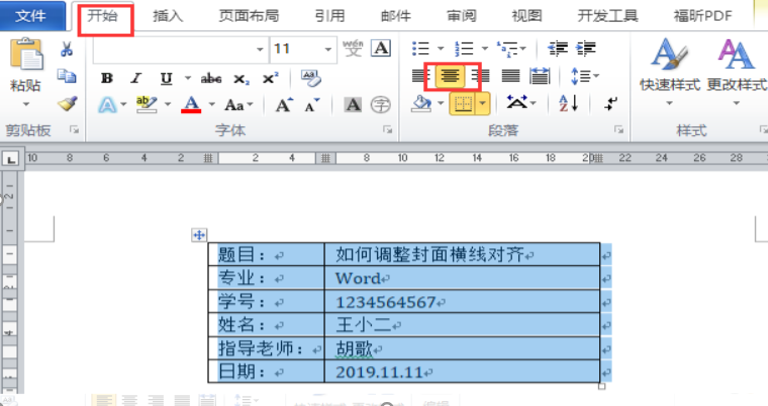Screen dimensions: 768x406
Task: Click the Shrink Font icon
Action: tap(312, 105)
